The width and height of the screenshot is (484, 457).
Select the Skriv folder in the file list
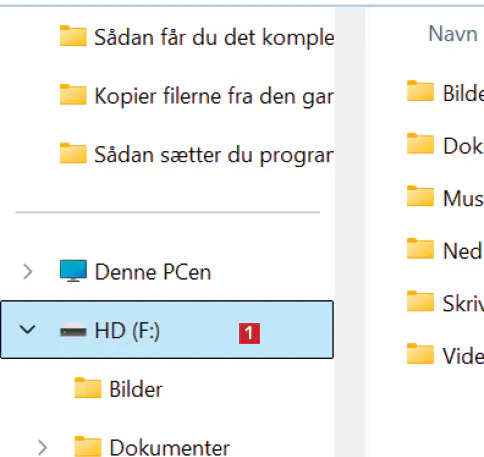click(x=445, y=303)
